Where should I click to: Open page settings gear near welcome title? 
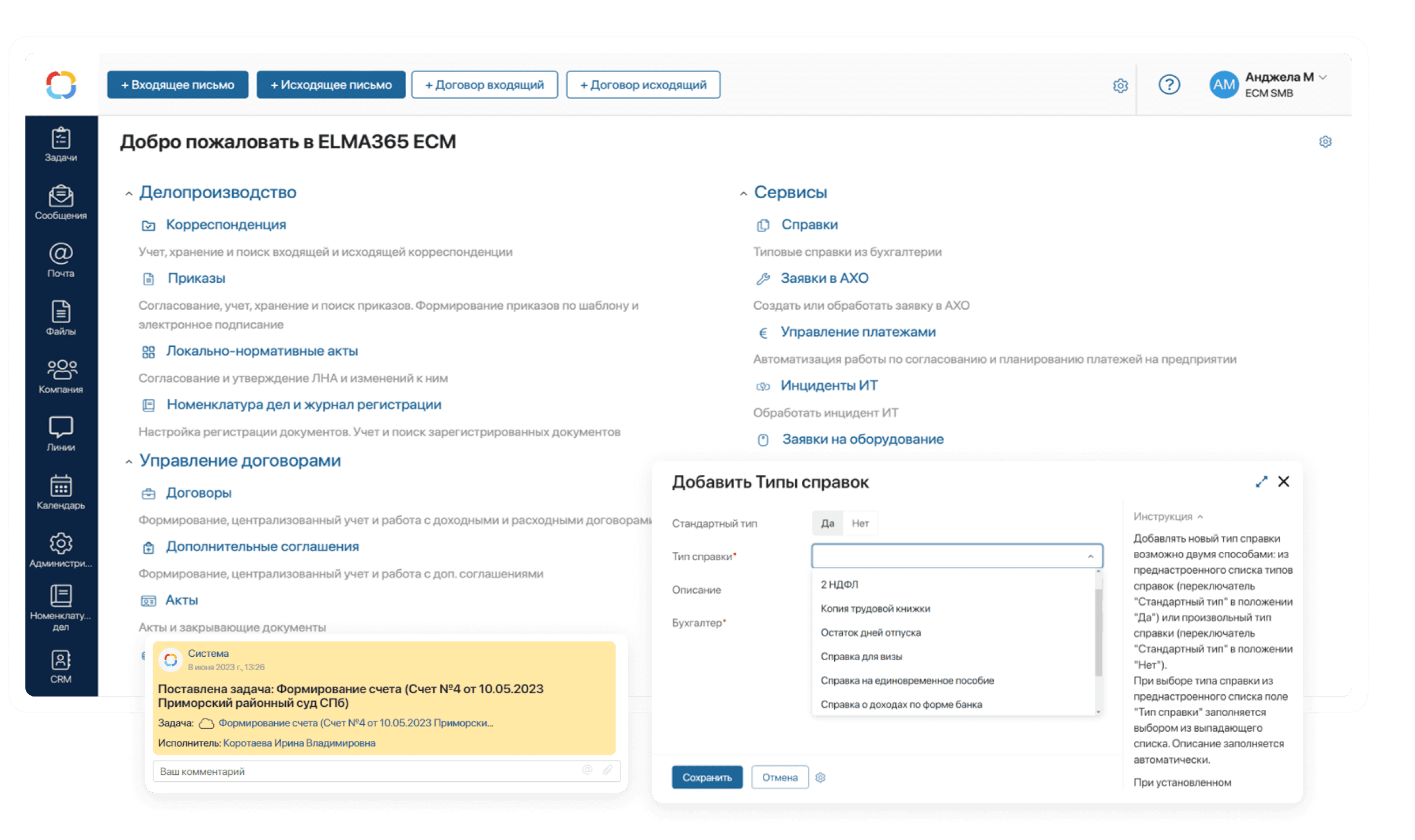click(1325, 141)
